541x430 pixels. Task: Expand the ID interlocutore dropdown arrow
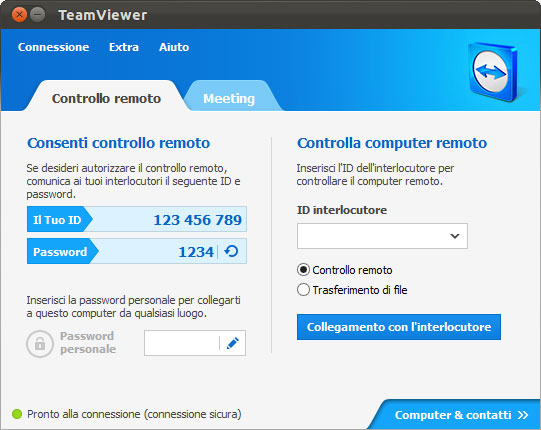(455, 236)
